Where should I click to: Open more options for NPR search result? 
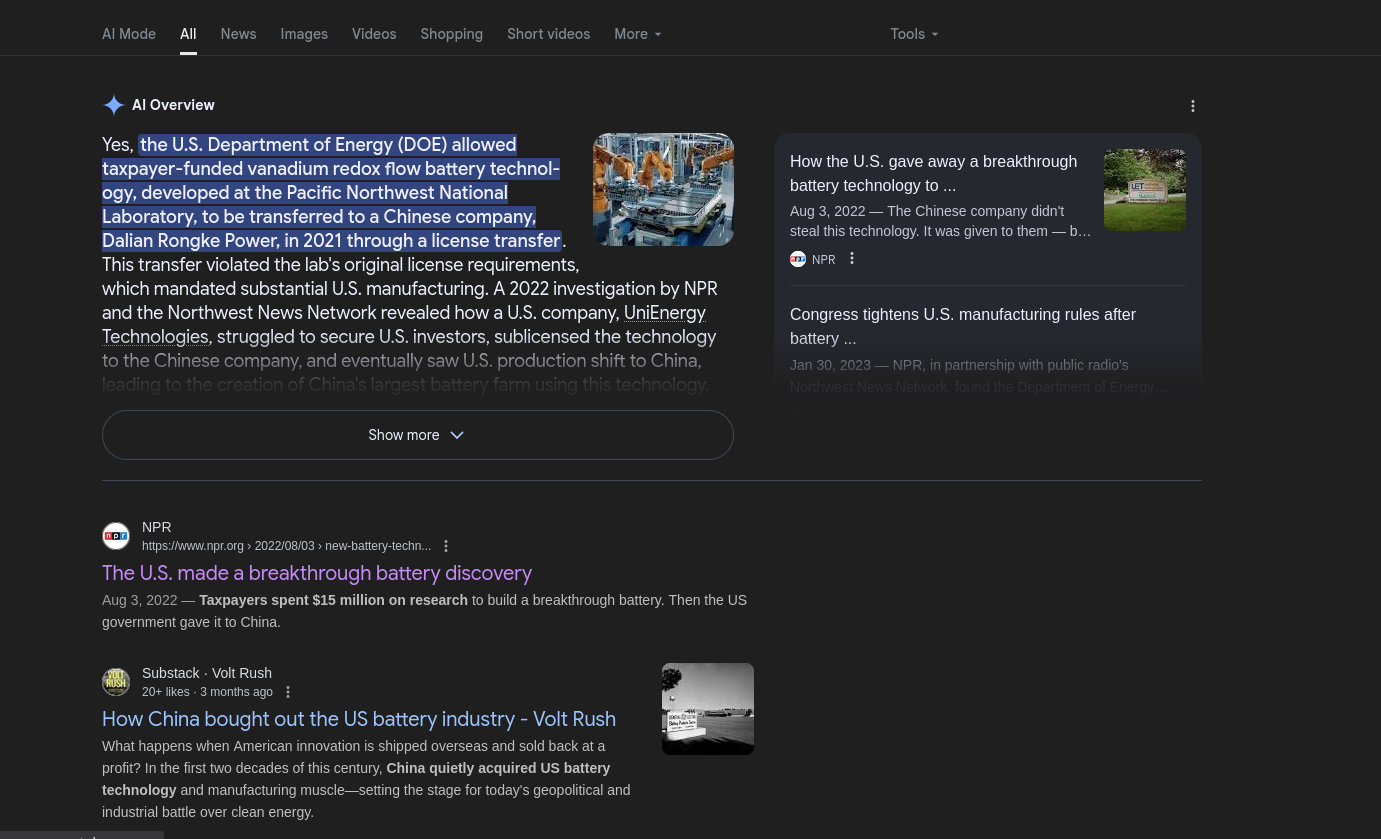point(446,546)
